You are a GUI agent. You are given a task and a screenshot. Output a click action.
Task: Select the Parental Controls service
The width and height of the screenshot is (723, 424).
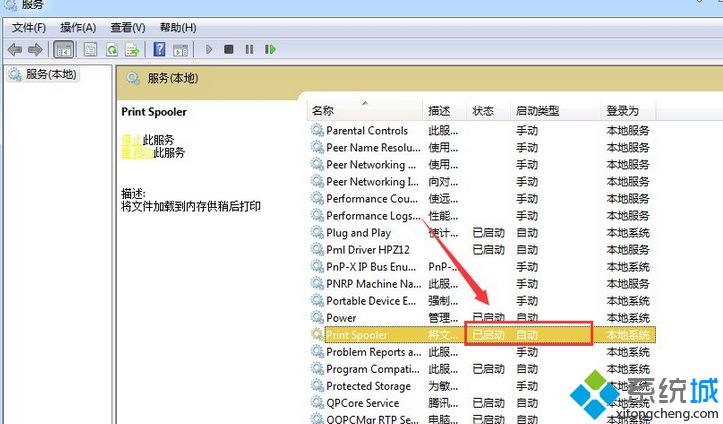482,130
